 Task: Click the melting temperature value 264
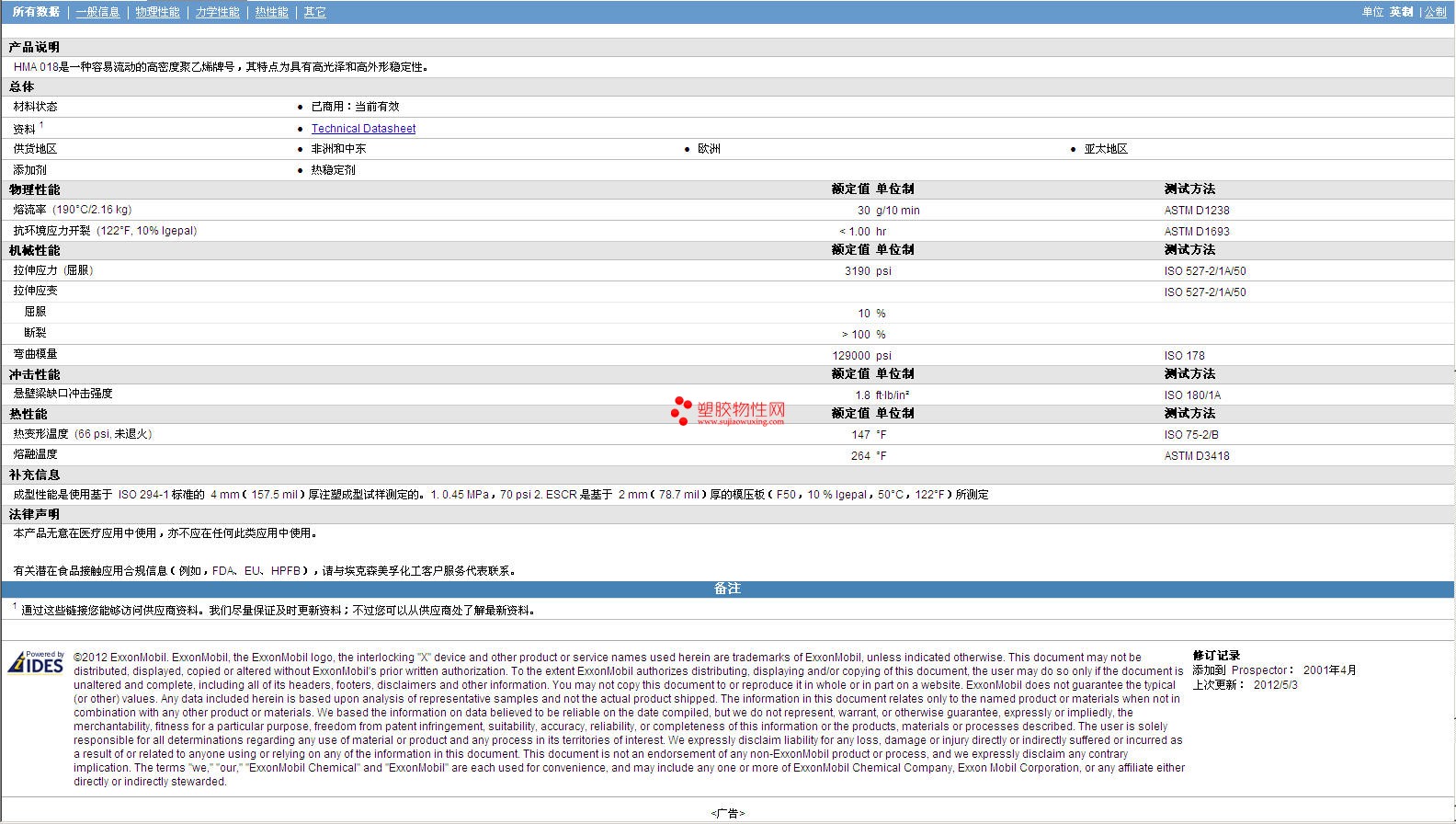click(860, 456)
